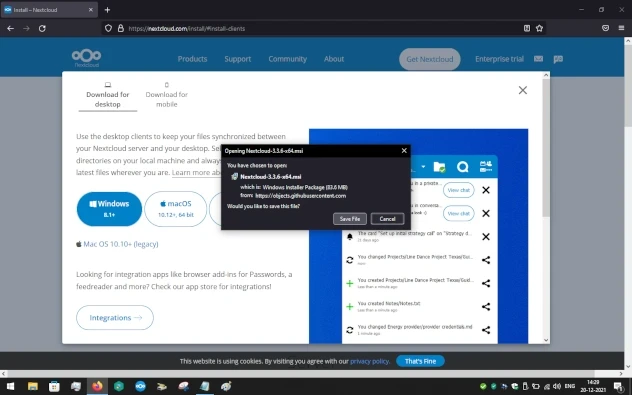Open the clock showing 20-12-2021

593,386
